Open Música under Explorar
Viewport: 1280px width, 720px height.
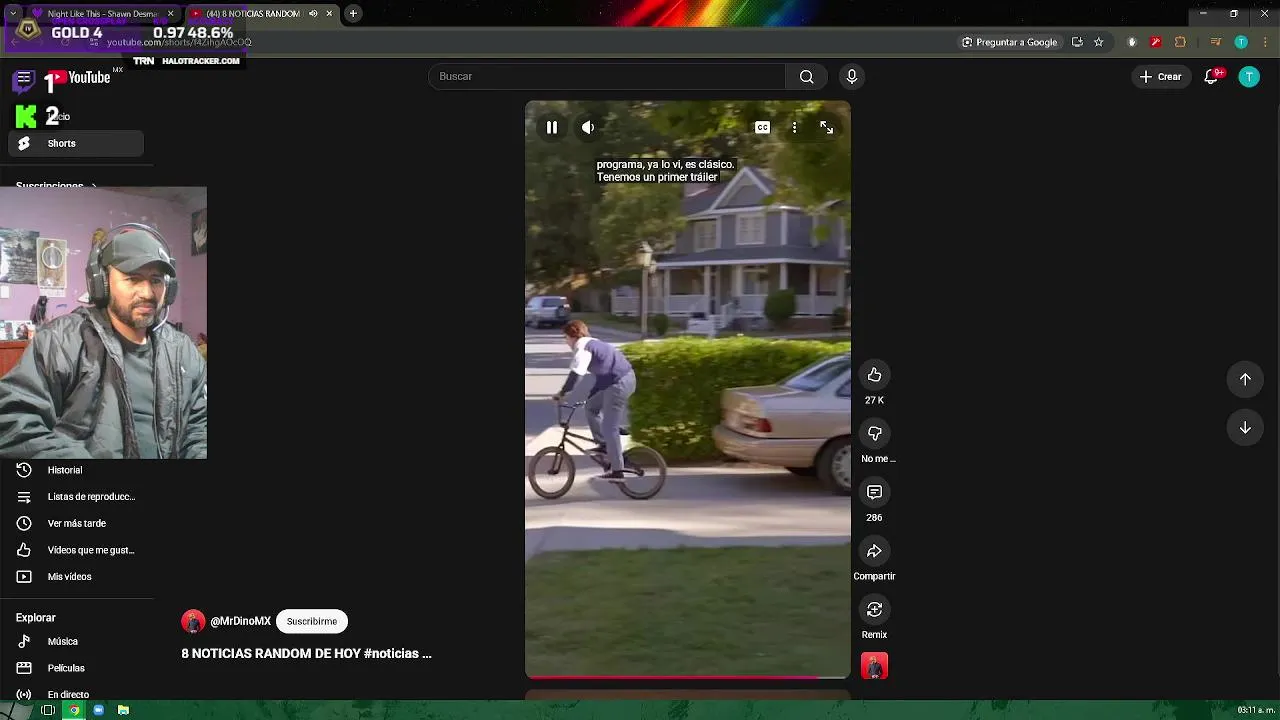pyautogui.click(x=76, y=642)
